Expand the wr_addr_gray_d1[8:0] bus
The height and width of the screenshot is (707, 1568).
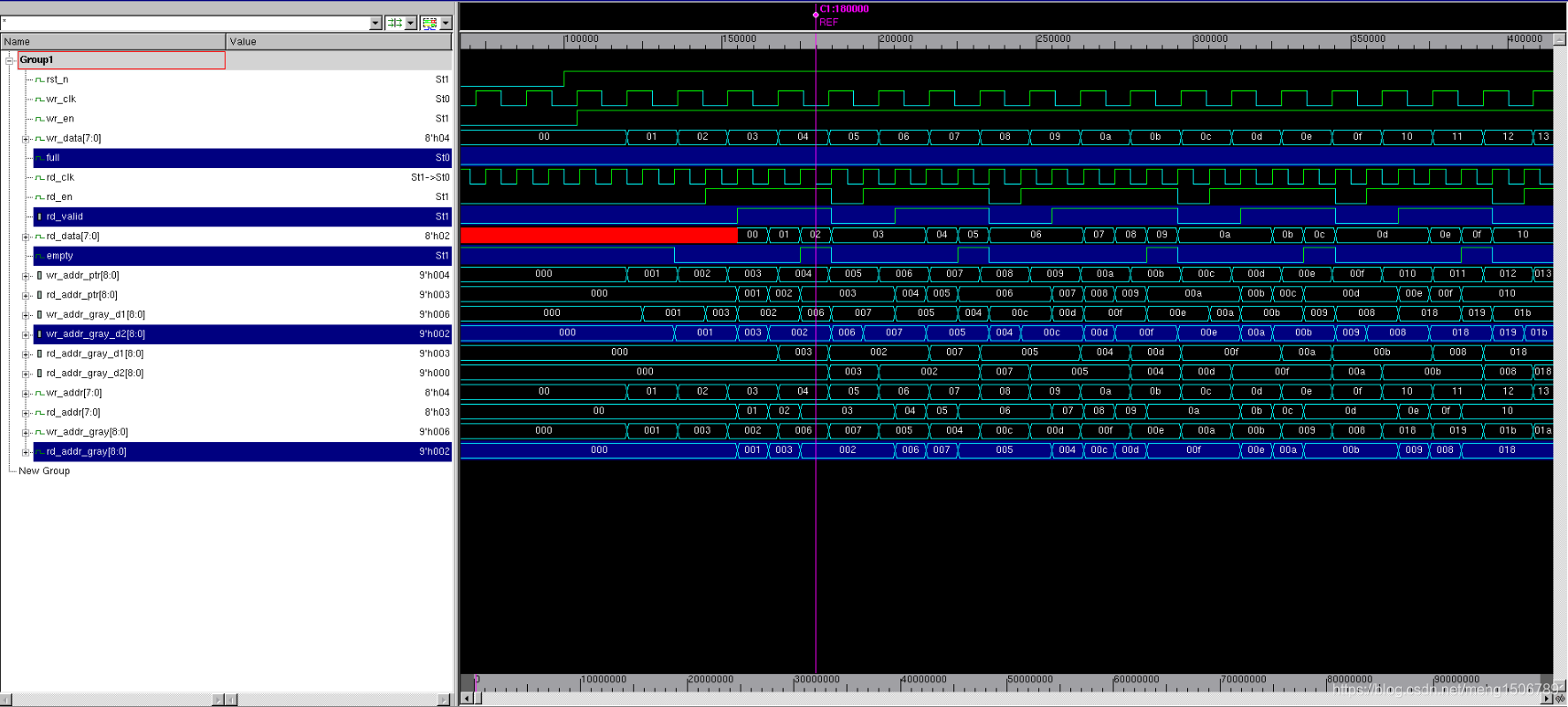pos(26,315)
